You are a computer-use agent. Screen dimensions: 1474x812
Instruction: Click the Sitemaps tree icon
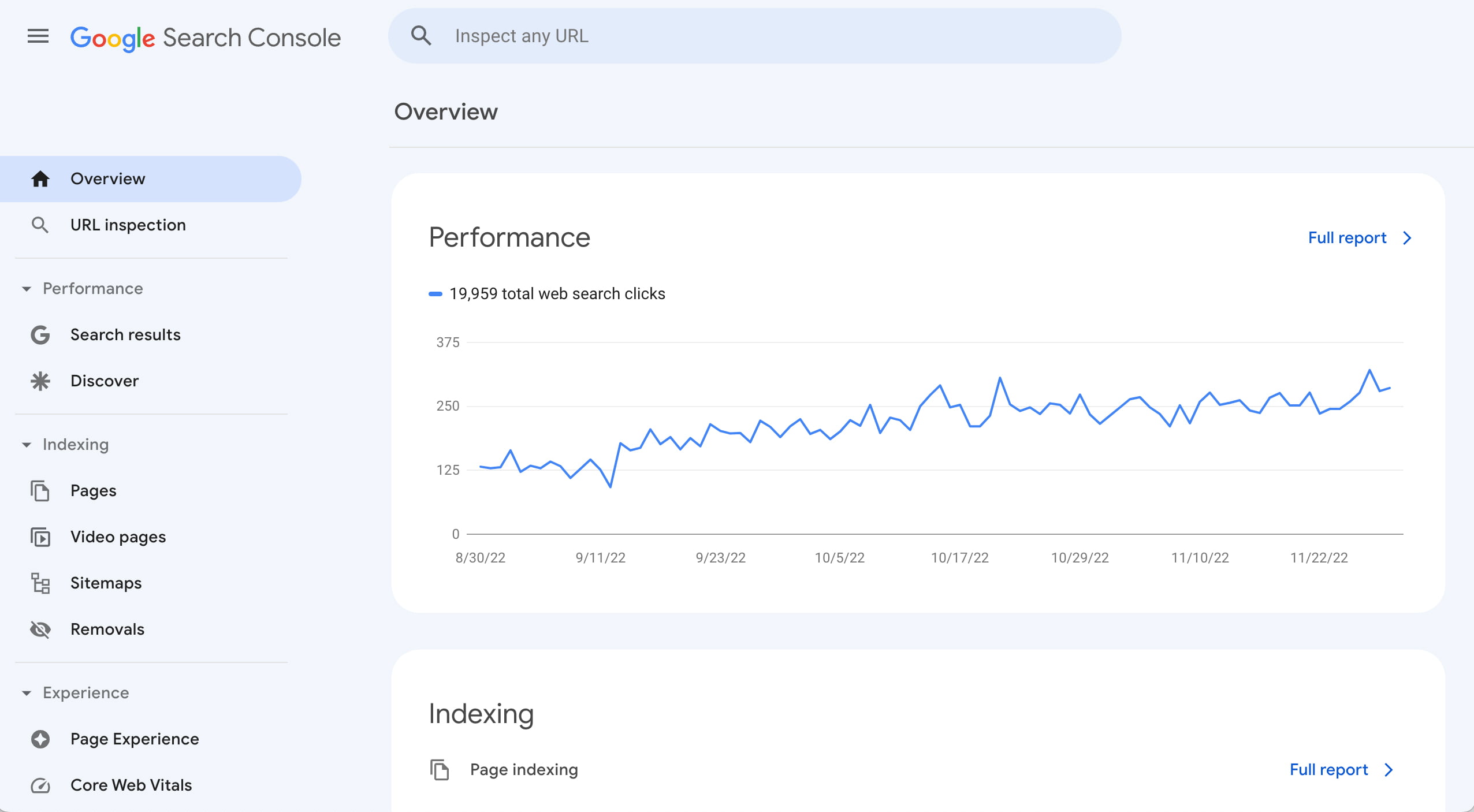click(40, 583)
